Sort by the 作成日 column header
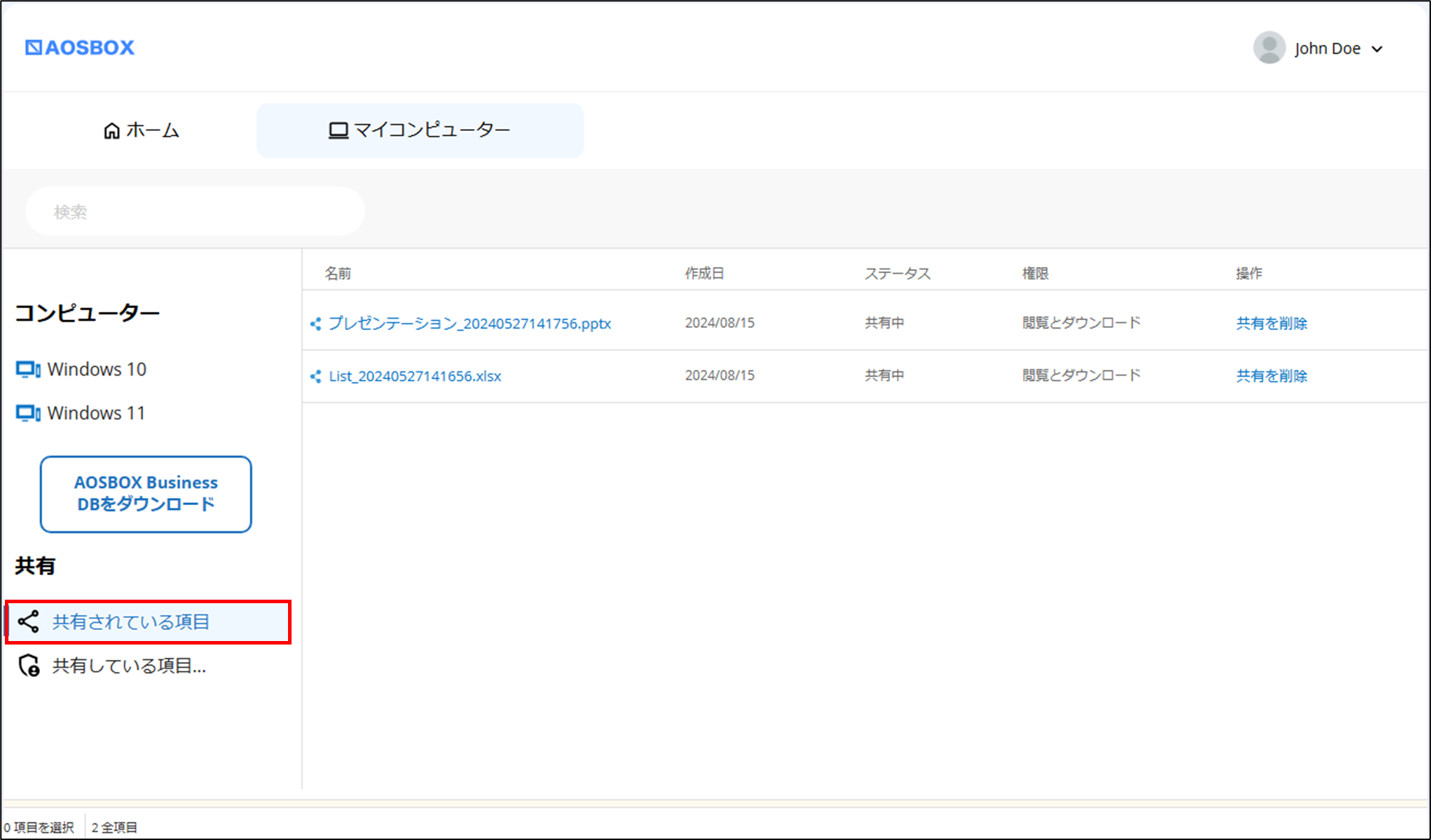Viewport: 1431px width, 840px height. 704,273
